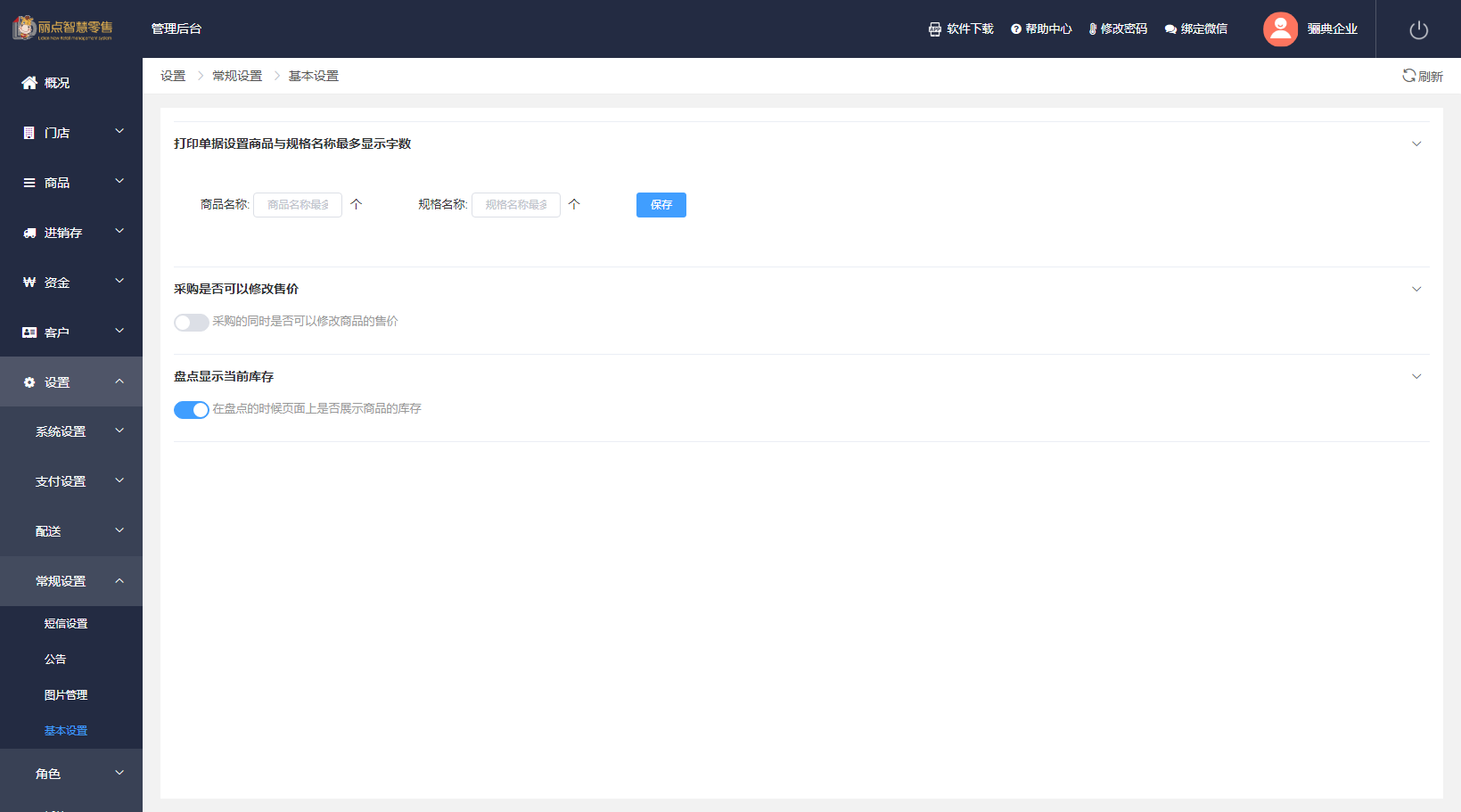Click the 常规设置 breadcrumb
Image resolution: width=1461 pixels, height=812 pixels.
237,76
